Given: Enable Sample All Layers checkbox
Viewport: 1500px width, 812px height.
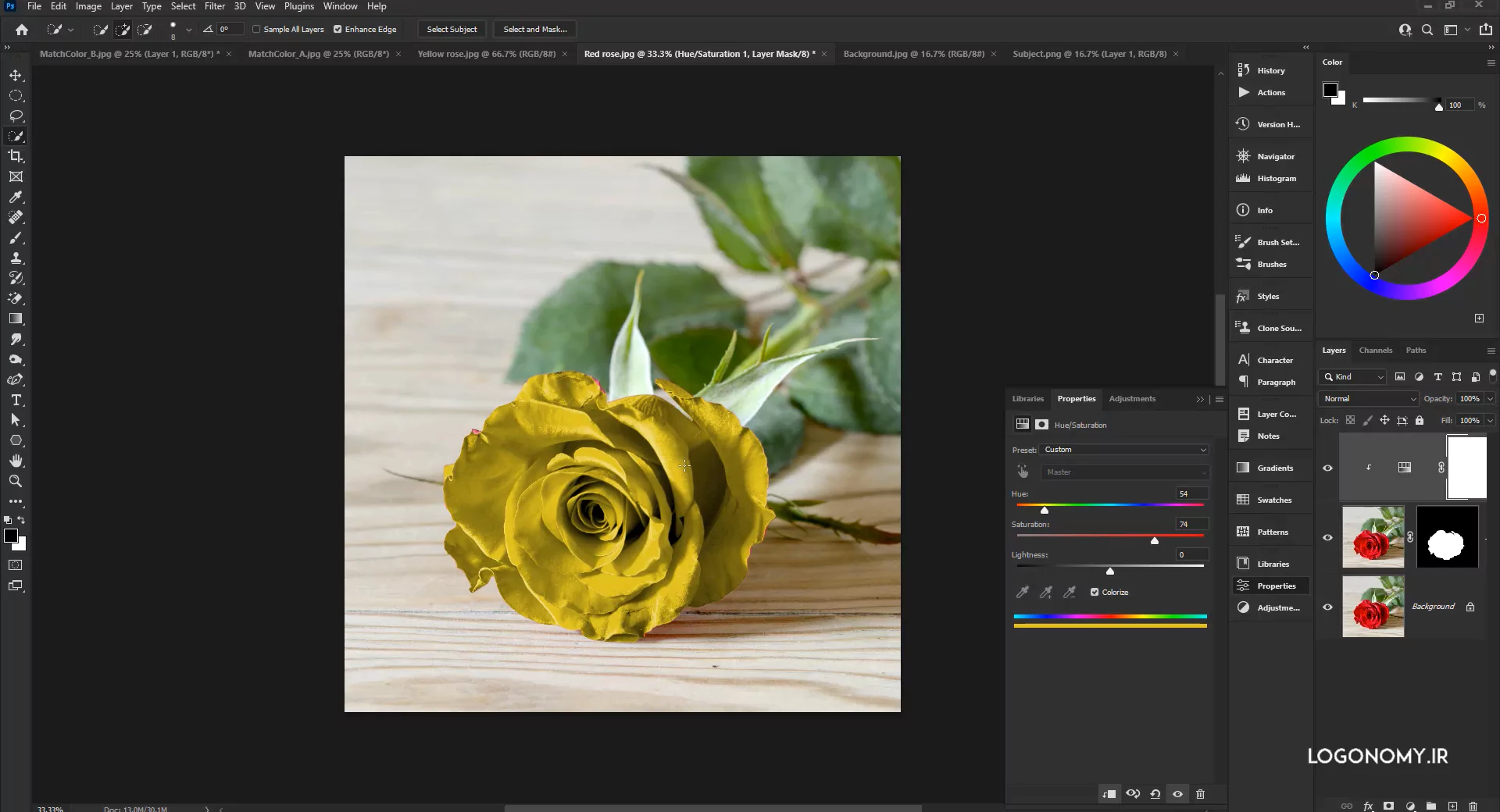Looking at the screenshot, I should click(256, 30).
